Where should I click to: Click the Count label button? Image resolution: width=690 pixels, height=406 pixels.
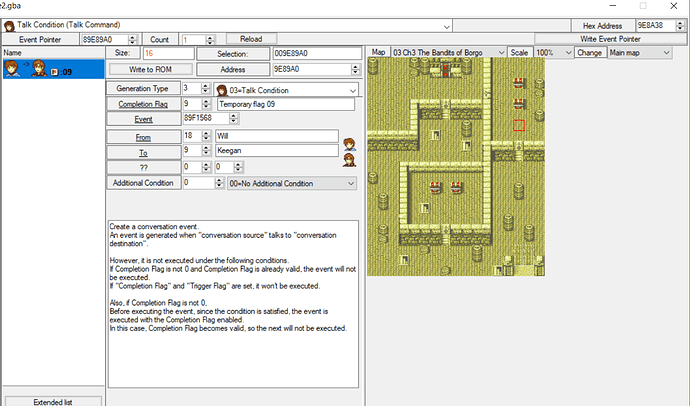(x=159, y=39)
